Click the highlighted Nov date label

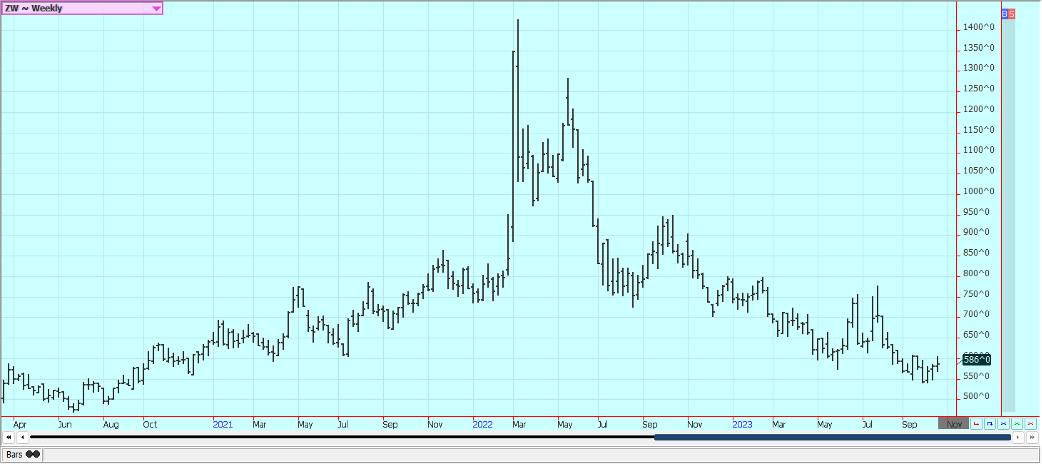click(x=954, y=423)
